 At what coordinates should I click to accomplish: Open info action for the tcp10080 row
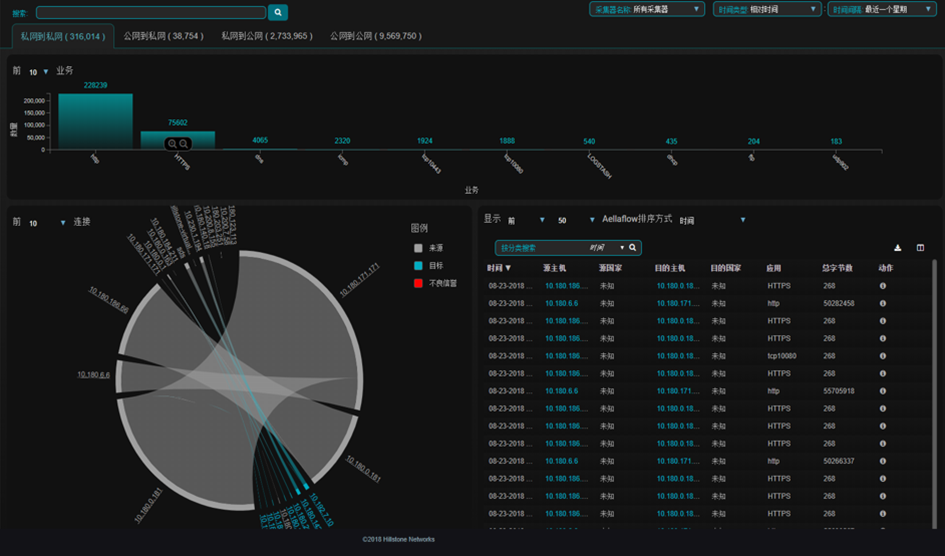pyautogui.click(x=883, y=356)
